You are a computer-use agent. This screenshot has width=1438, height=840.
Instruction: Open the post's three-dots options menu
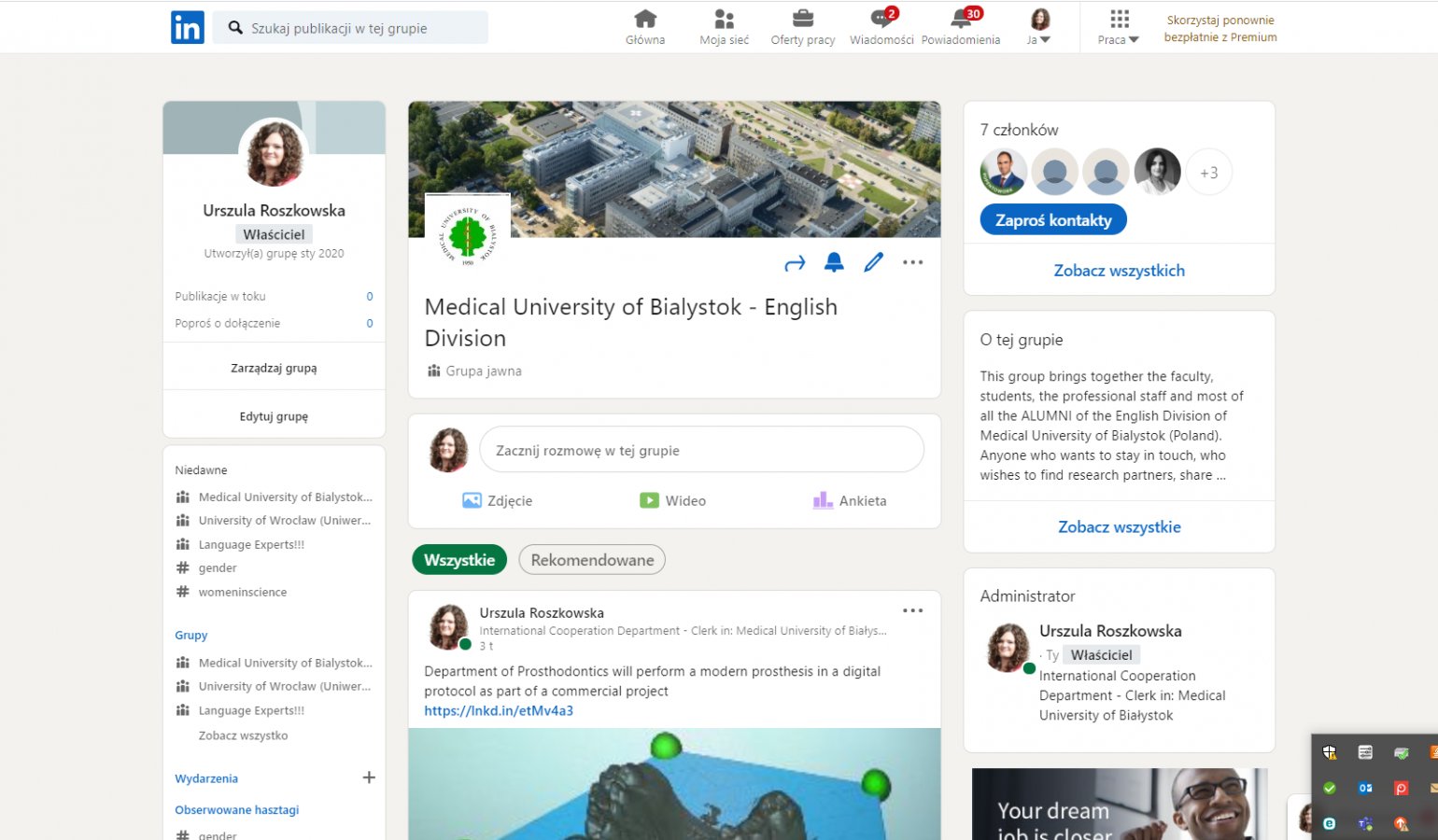pyautogui.click(x=912, y=611)
